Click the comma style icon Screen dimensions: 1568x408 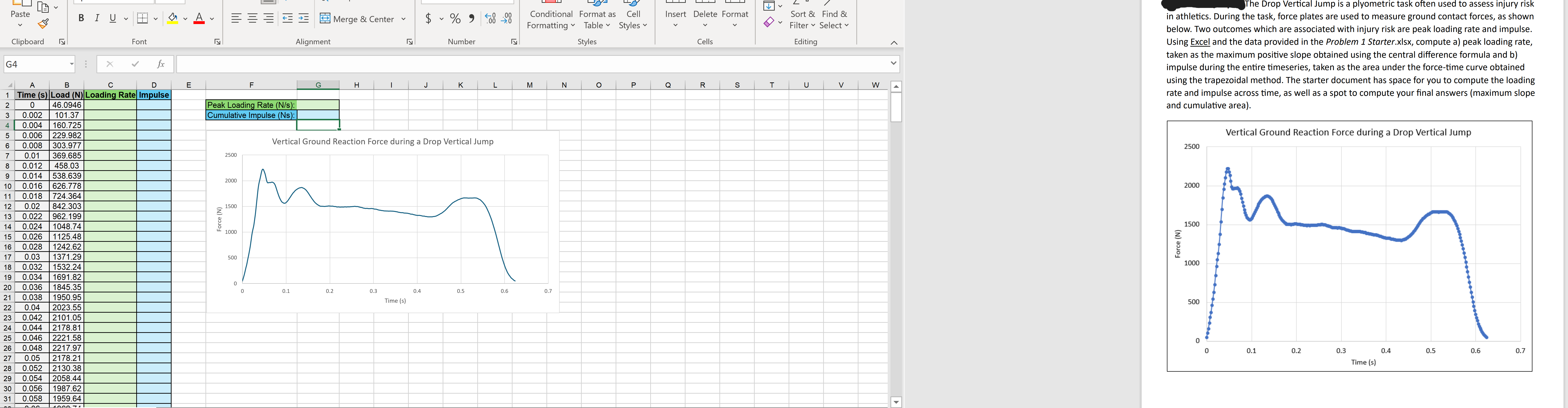(x=472, y=18)
